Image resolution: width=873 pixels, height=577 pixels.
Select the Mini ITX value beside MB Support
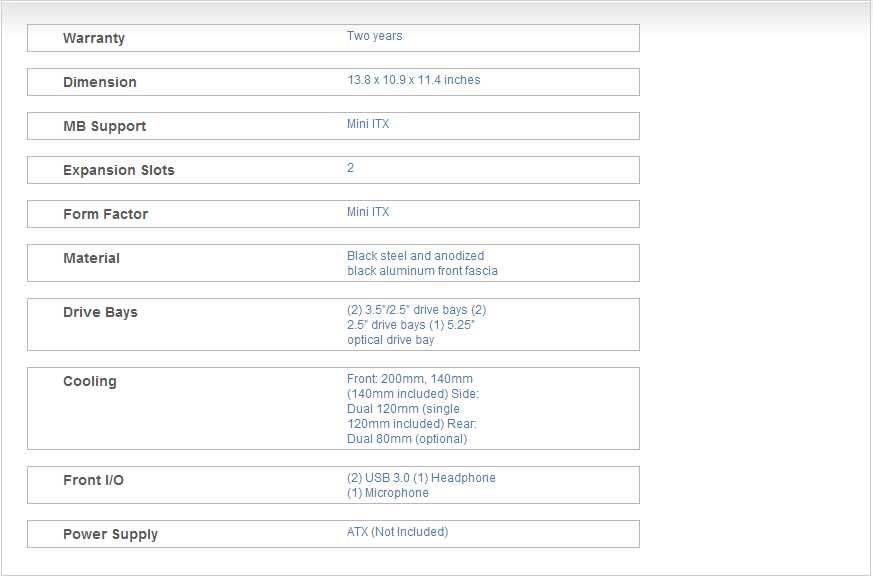tap(368, 124)
